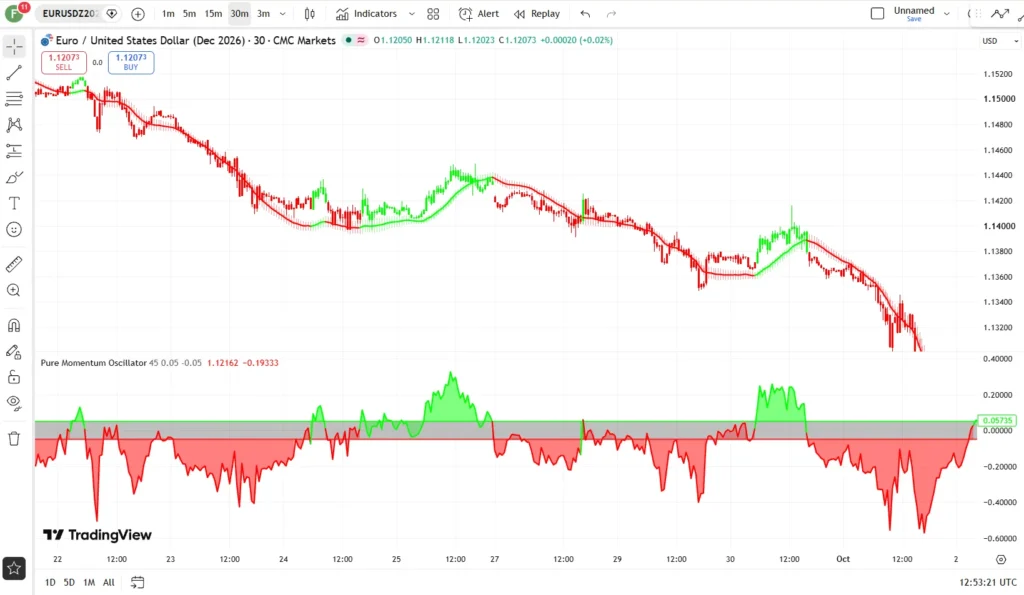
Task: Open the forecasting and measurement tools
Action: pos(14,151)
